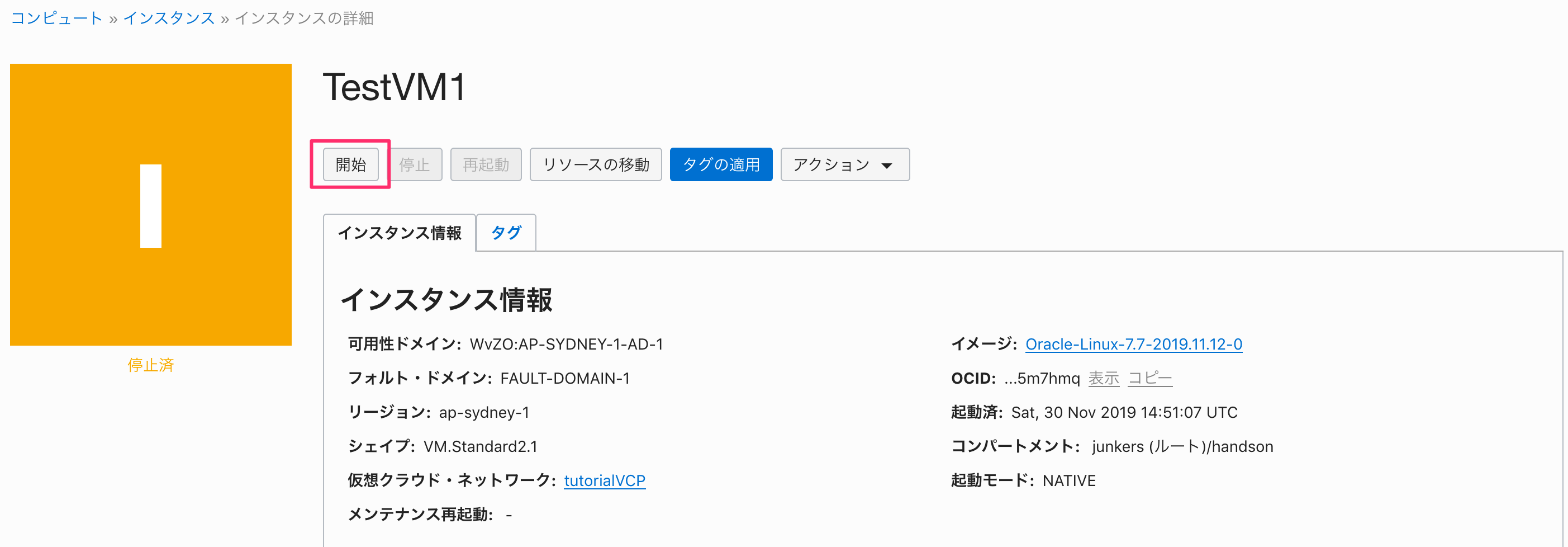Image resolution: width=1568 pixels, height=547 pixels.
Task: Click the launch time Sat, 30 Nov 2019 value
Action: coord(1124,412)
